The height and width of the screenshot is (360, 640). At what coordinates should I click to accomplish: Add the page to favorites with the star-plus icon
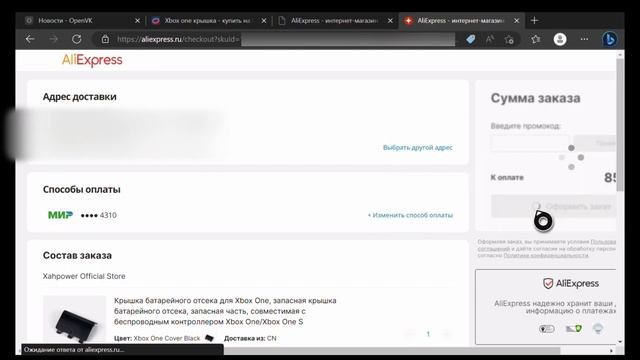click(x=509, y=39)
